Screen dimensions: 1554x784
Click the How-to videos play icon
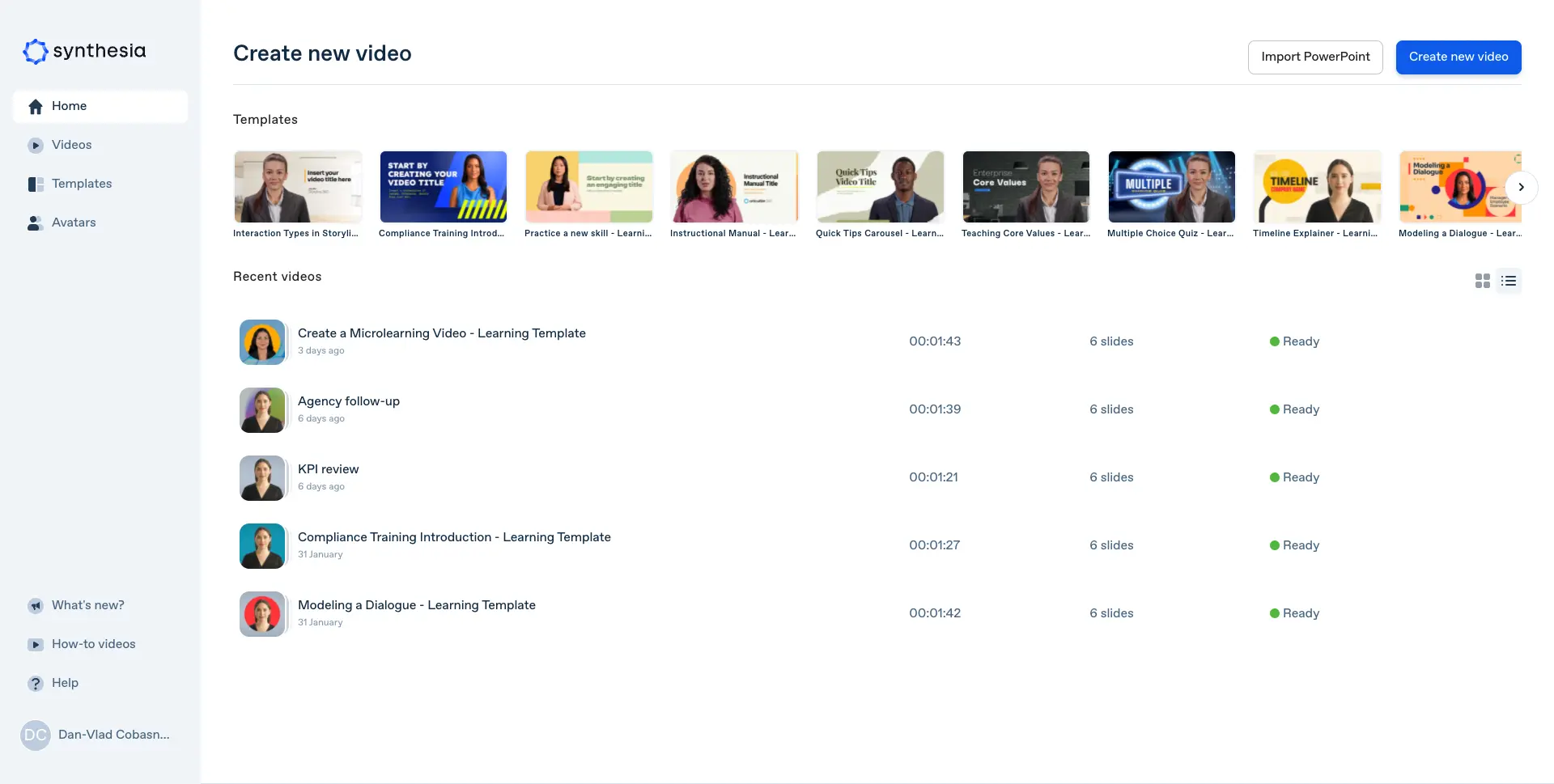[36, 645]
